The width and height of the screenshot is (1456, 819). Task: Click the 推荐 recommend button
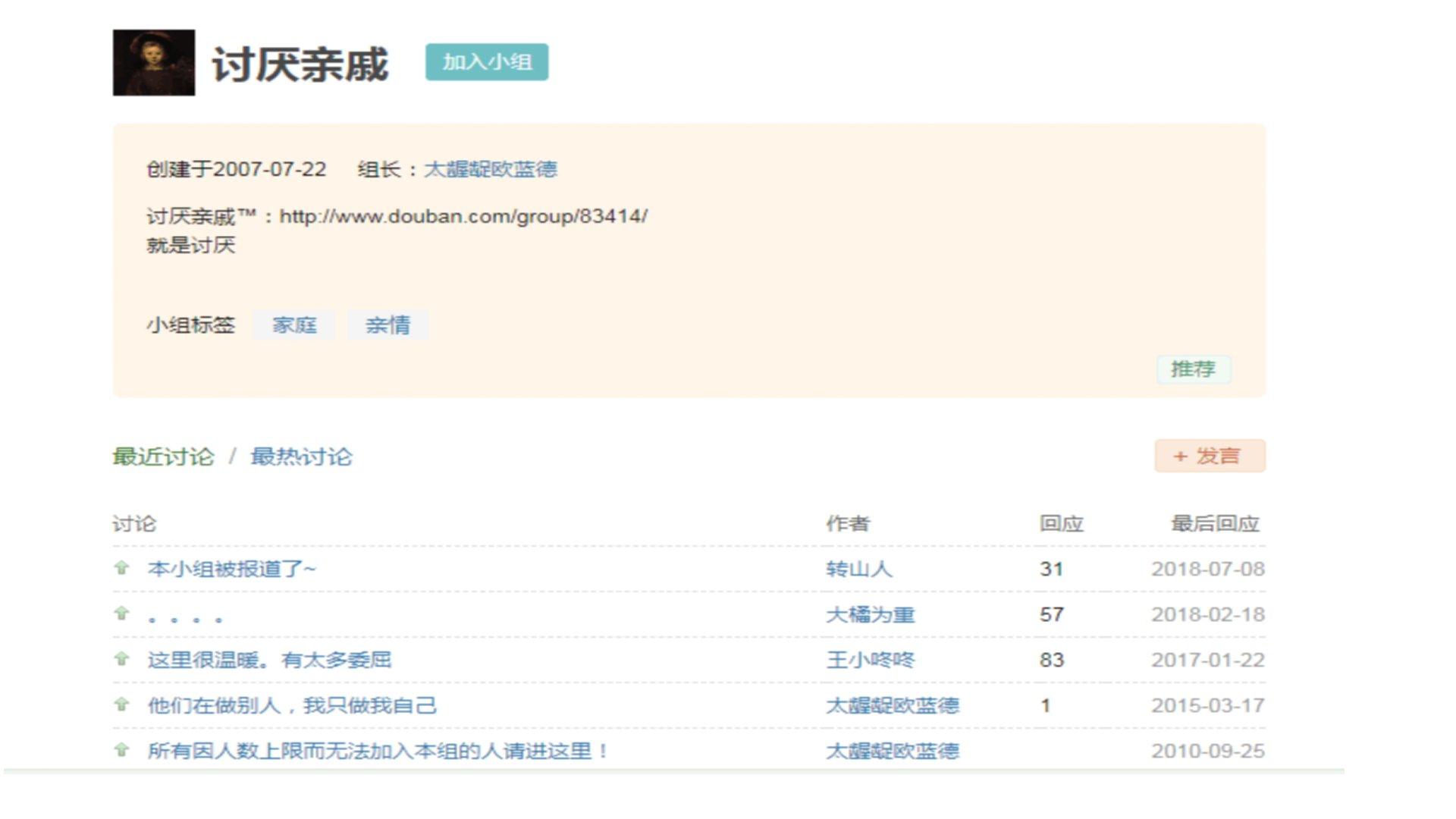click(x=1193, y=369)
